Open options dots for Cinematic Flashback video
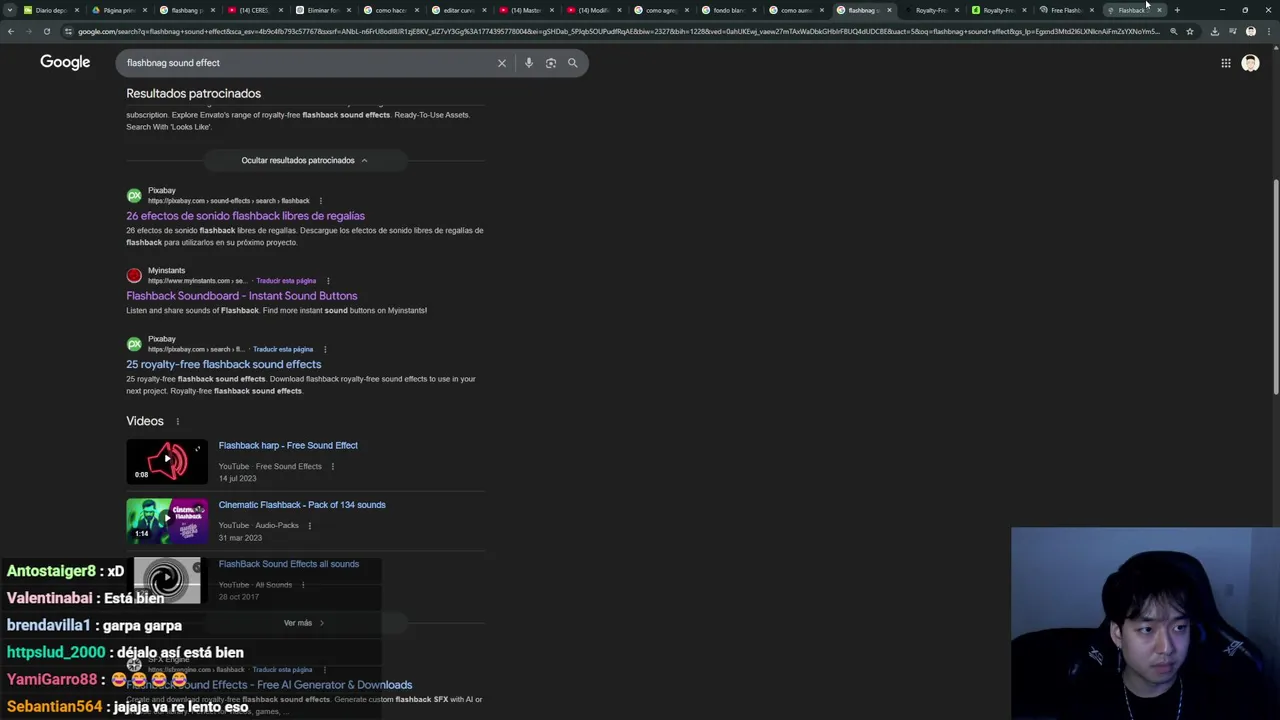 click(x=309, y=525)
